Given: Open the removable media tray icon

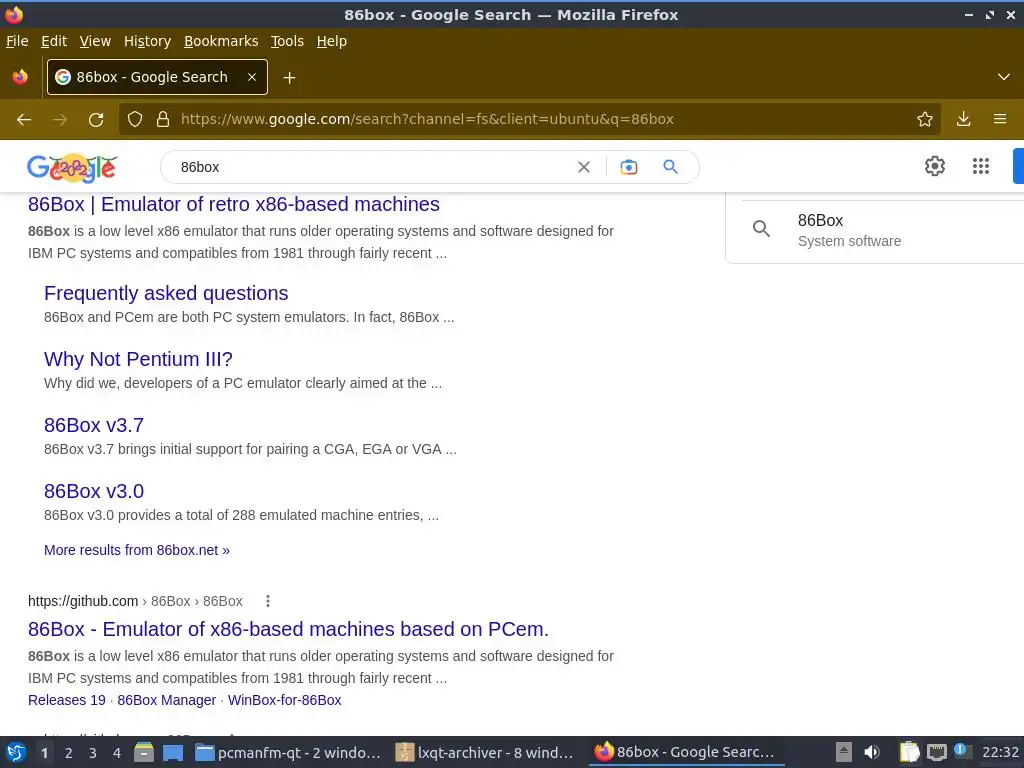Looking at the screenshot, I should pyautogui.click(x=844, y=752).
